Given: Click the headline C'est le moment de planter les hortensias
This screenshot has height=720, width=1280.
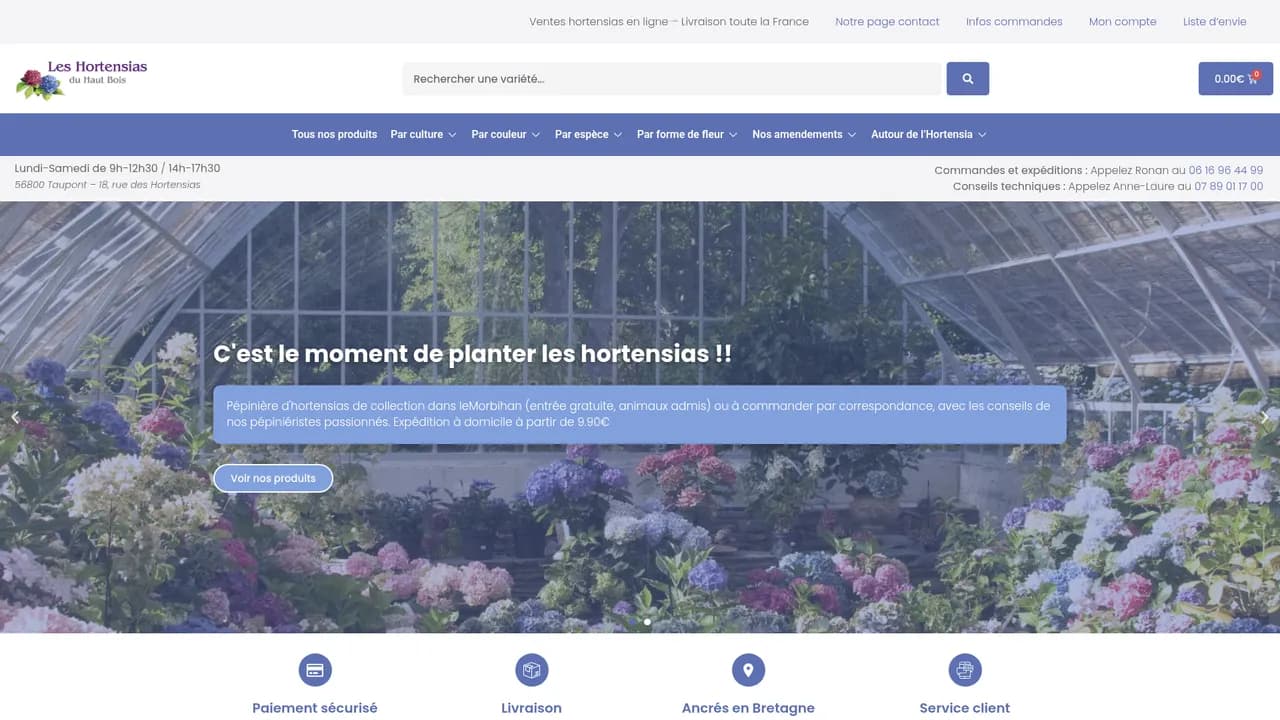Looking at the screenshot, I should [472, 353].
